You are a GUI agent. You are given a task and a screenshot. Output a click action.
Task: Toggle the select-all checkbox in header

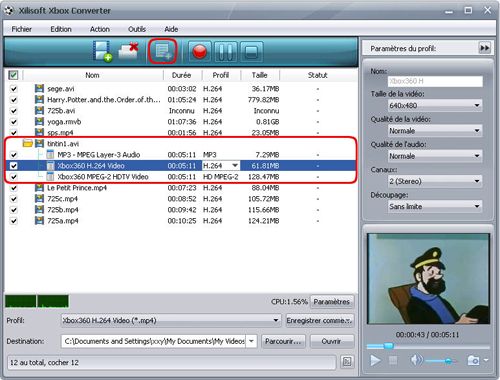tap(13, 75)
